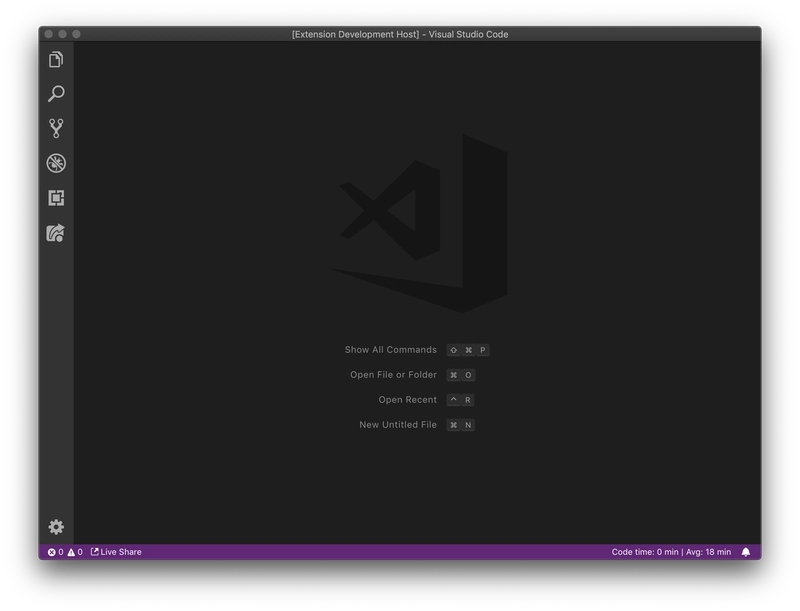Open the Extensions view in the activity bar
This screenshot has height=611, width=800.
tap(56, 198)
